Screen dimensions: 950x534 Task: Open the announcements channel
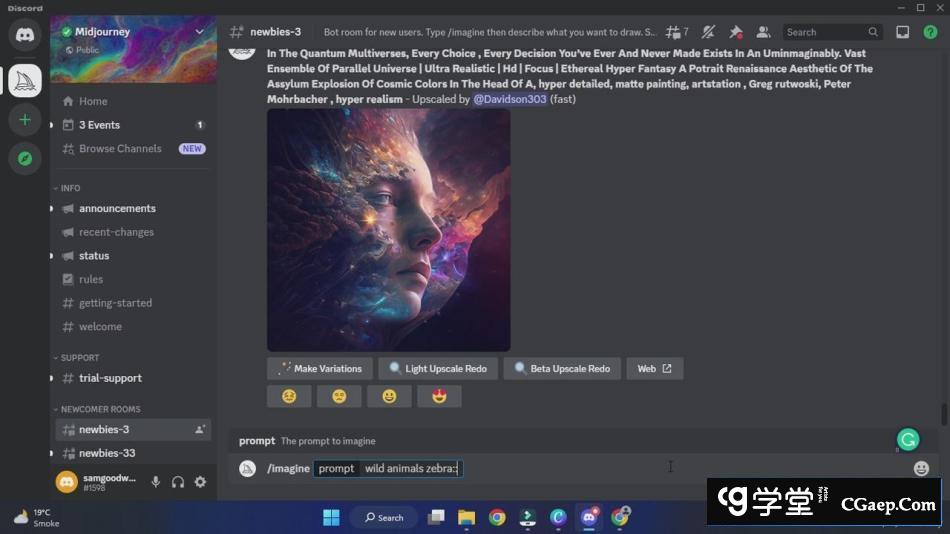pos(117,208)
